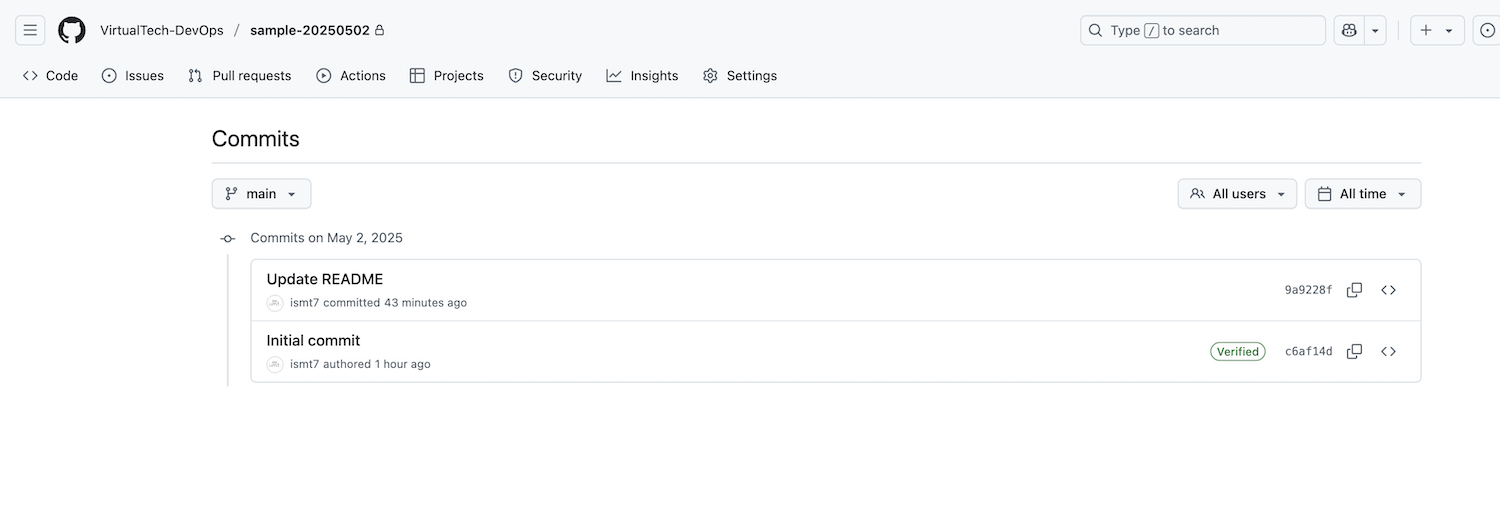Screen dimensions: 1500x505
Task: Browse repository at Initial commit
Action: pos(1388,351)
